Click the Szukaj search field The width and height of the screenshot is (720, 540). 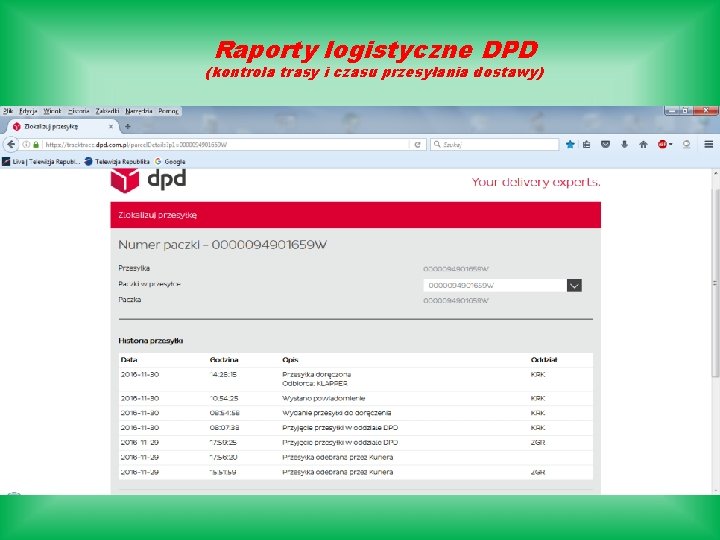(495, 145)
